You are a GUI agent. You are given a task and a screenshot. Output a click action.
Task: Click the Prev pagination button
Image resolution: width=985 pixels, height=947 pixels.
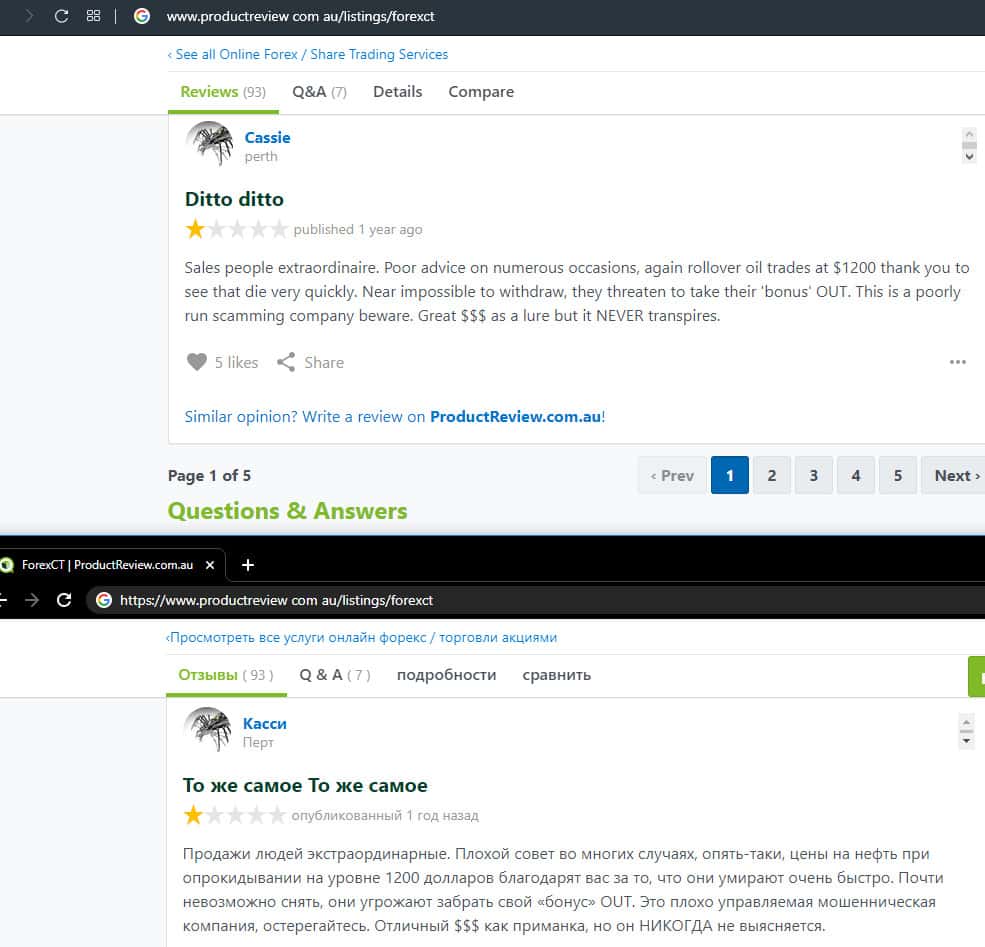pos(672,475)
